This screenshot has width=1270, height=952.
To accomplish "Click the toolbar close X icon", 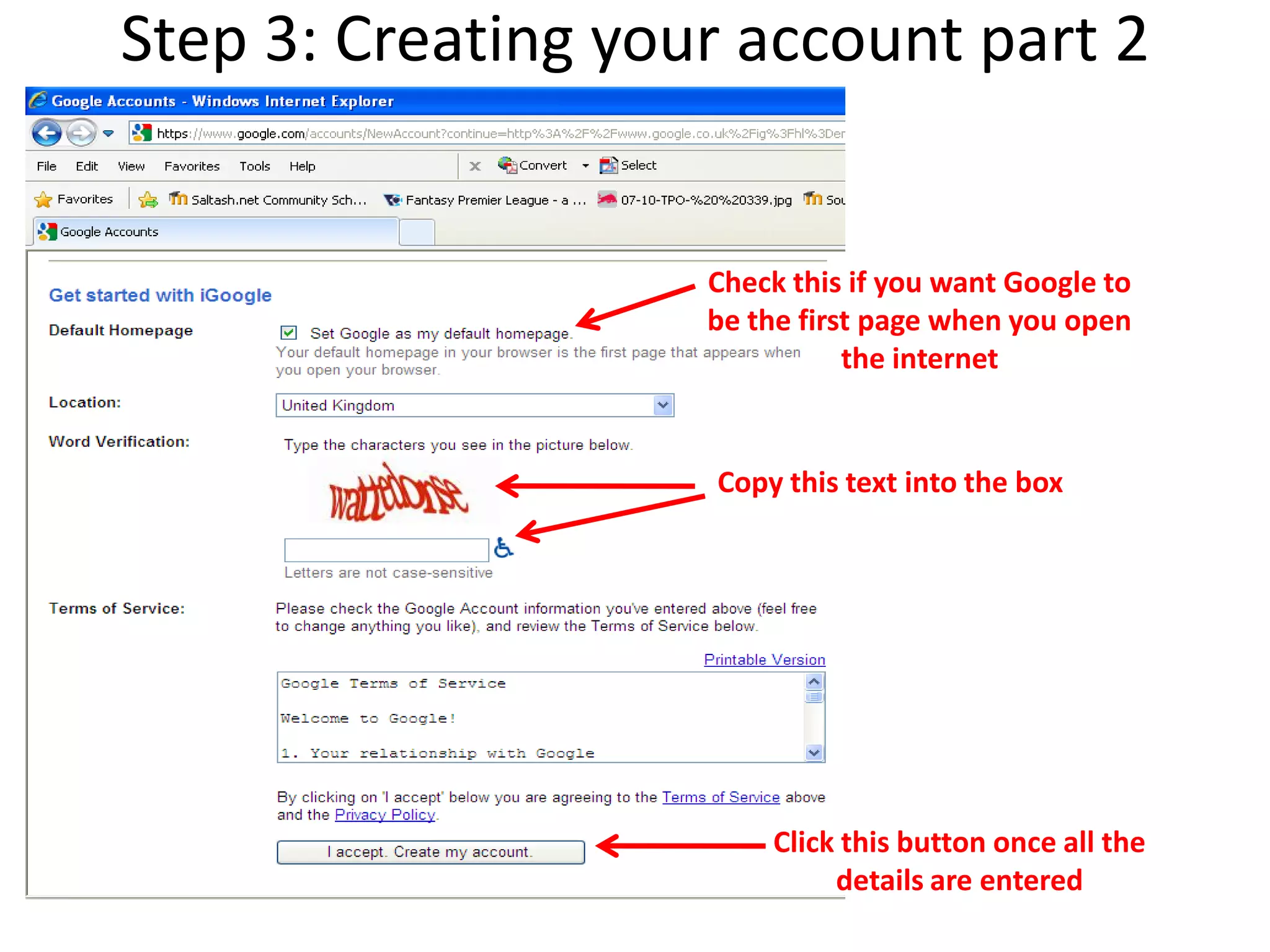I will pyautogui.click(x=475, y=166).
